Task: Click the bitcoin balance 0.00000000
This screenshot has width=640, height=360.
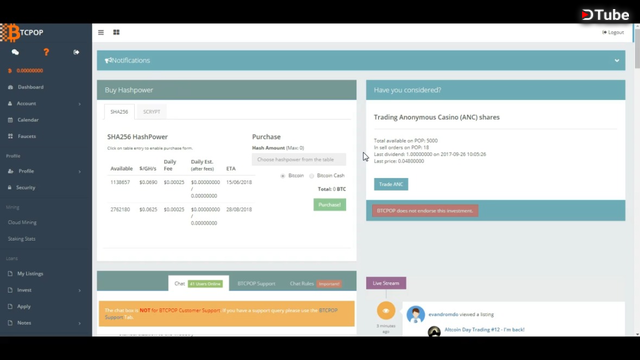Action: 30,71
